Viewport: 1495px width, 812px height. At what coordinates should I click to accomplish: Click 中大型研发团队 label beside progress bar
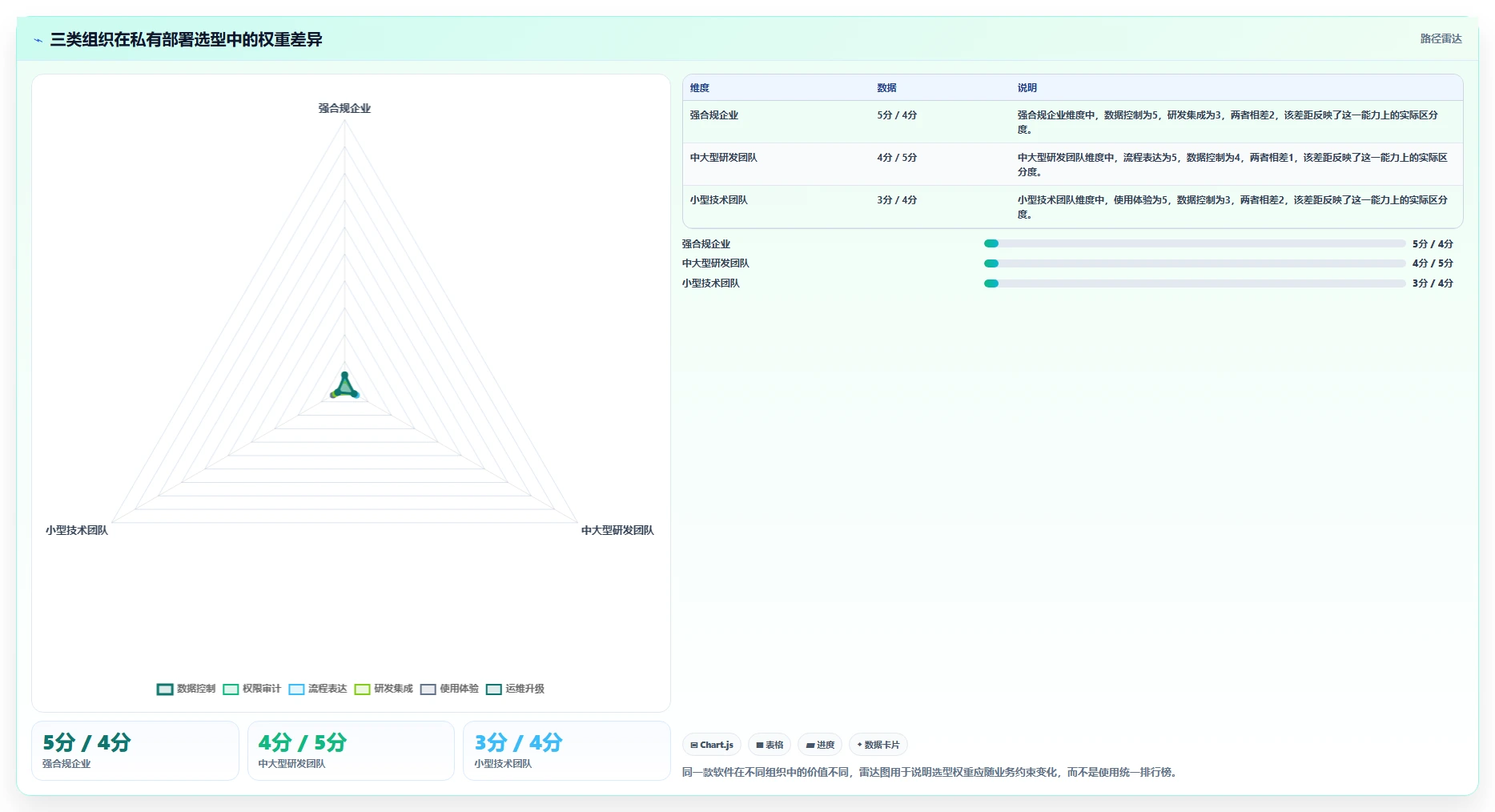pyautogui.click(x=716, y=263)
